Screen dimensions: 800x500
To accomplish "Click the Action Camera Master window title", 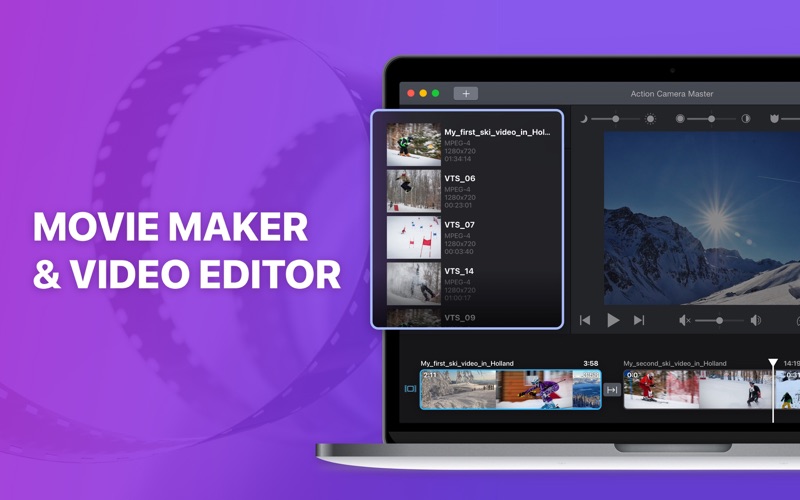I will (x=671, y=94).
